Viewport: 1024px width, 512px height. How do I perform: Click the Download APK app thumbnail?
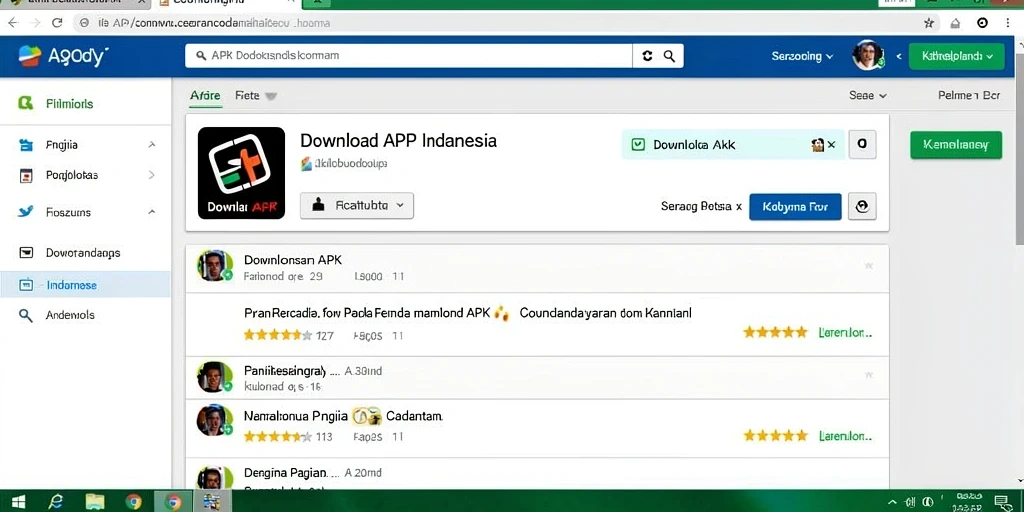(241, 173)
